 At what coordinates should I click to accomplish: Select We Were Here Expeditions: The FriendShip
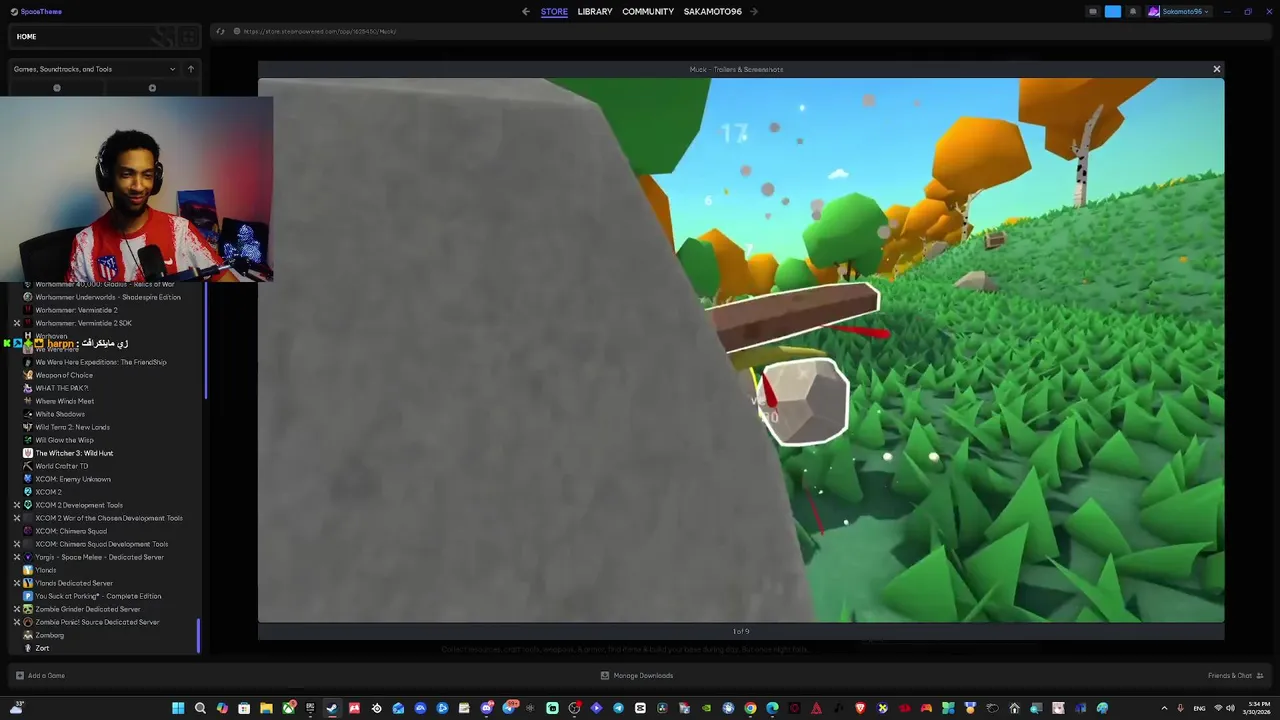pos(101,362)
